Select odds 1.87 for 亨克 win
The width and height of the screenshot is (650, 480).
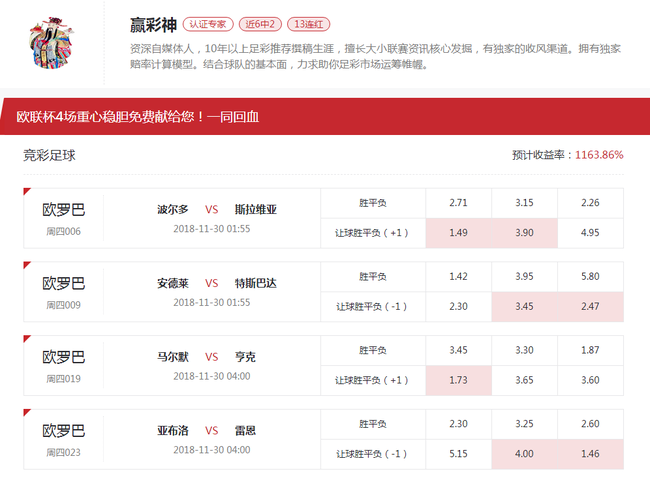pos(590,351)
